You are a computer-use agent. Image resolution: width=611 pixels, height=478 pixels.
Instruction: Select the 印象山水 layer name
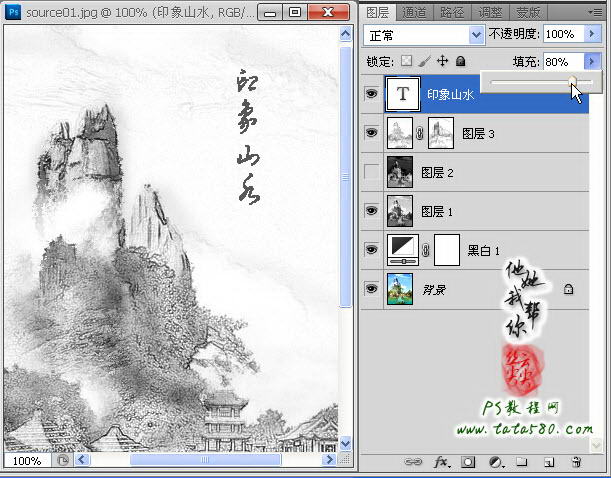tap(450, 95)
